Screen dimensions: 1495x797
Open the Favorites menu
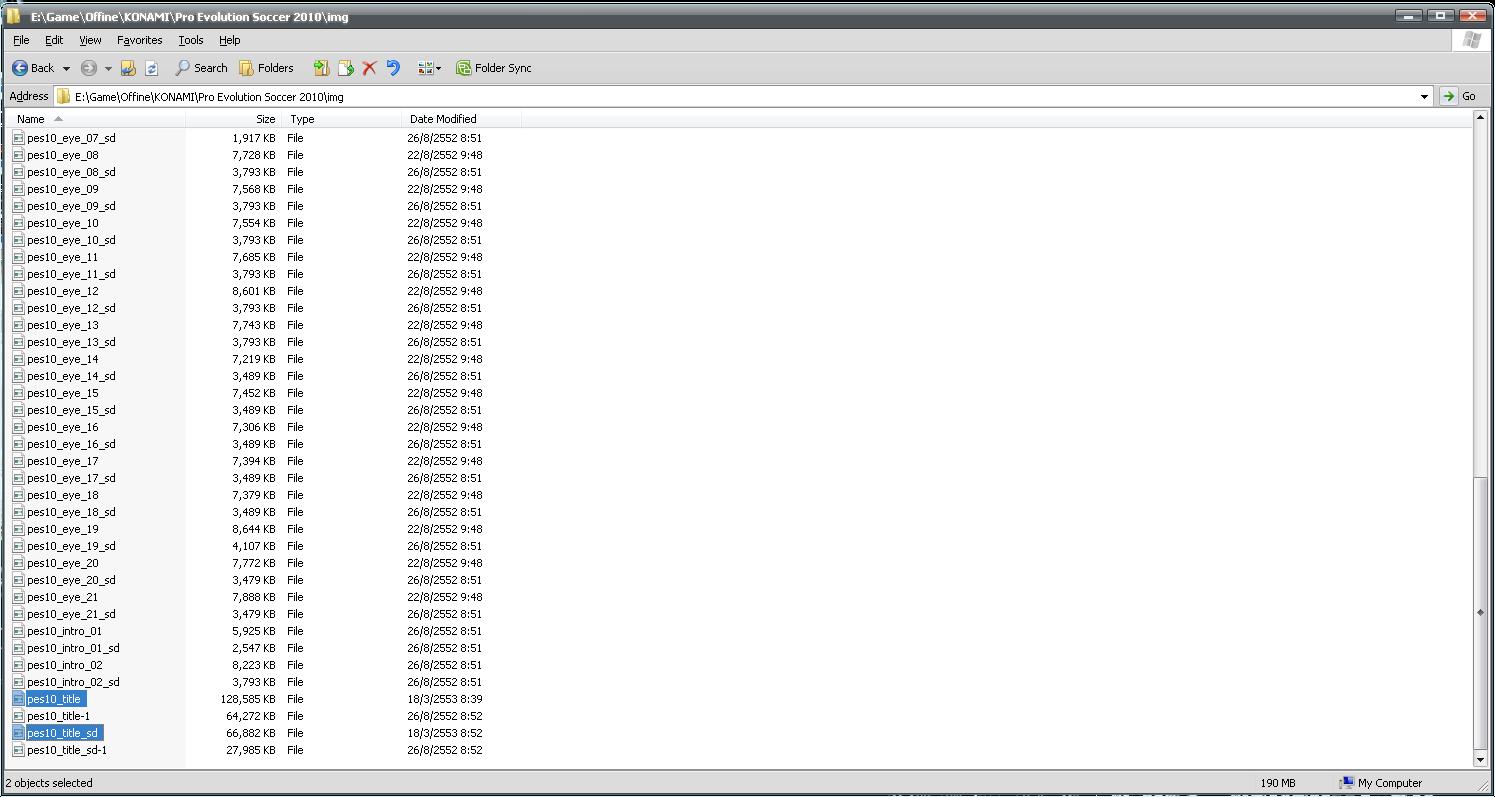pos(139,40)
